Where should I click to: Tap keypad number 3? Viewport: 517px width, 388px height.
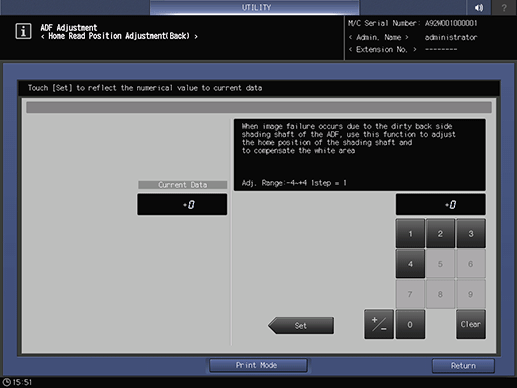pos(471,233)
